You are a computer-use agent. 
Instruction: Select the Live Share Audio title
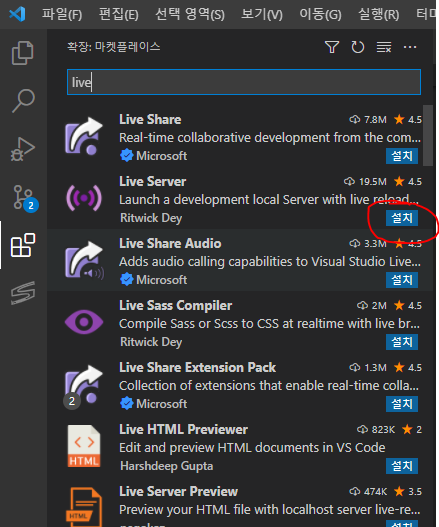170,243
